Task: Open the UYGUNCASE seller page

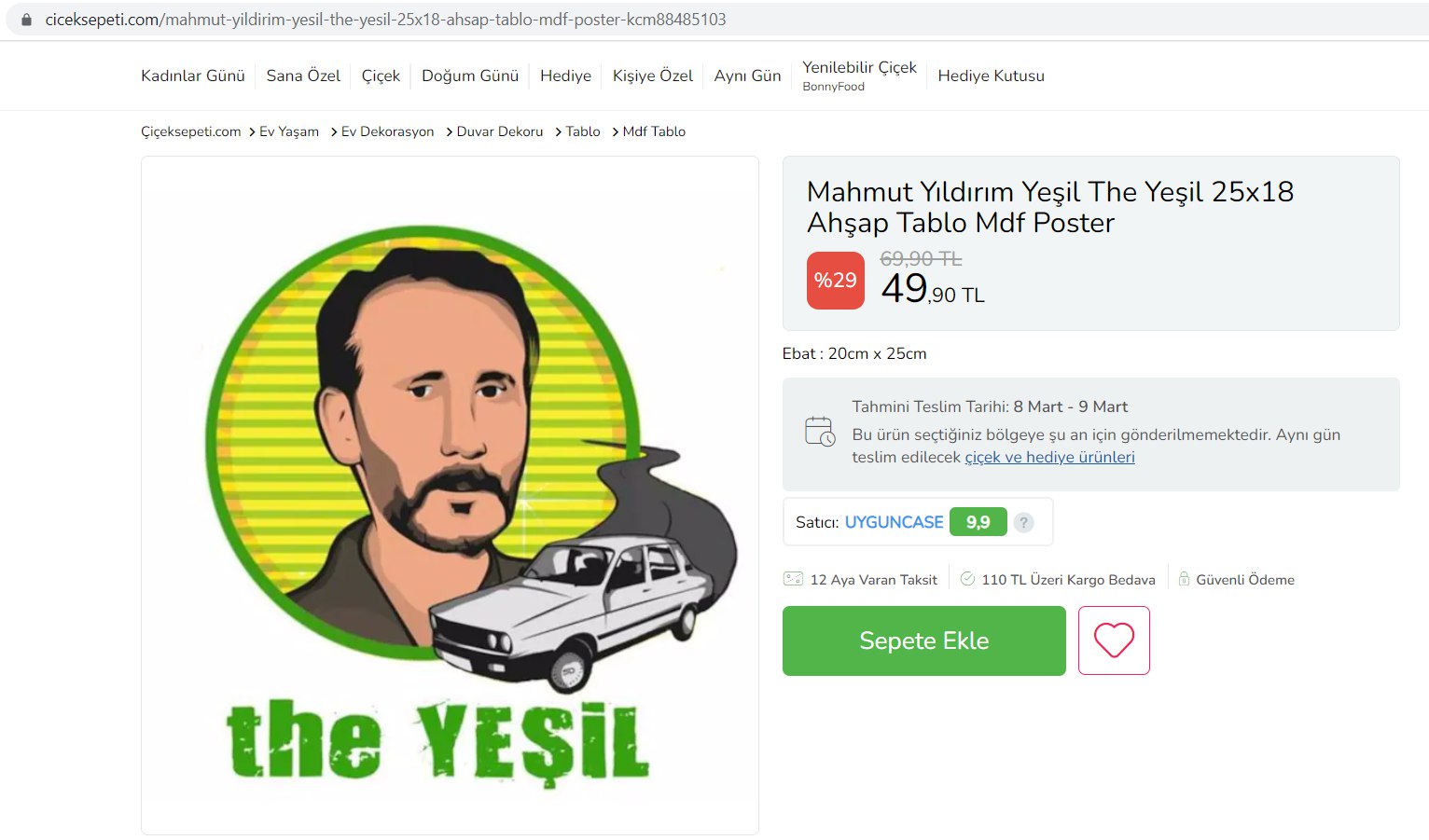Action: click(894, 522)
